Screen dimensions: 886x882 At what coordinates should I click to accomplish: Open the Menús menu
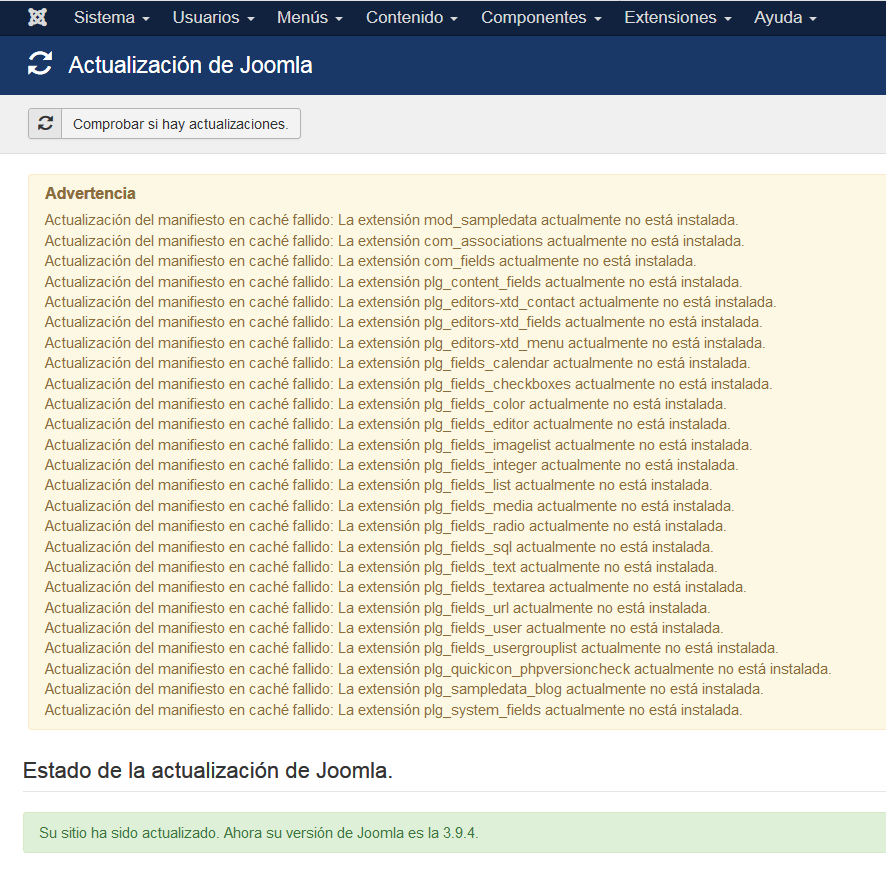pos(310,18)
